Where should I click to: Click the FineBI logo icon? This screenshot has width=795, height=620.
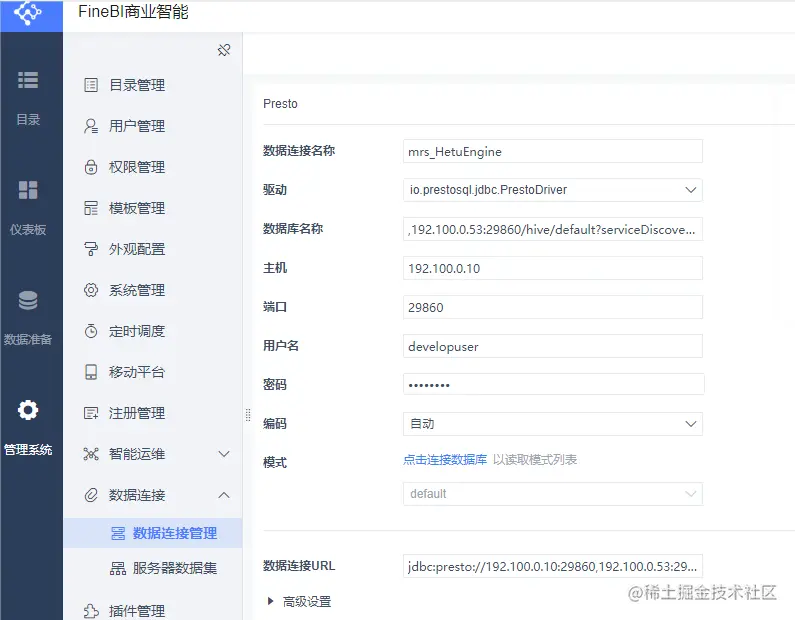click(x=28, y=12)
